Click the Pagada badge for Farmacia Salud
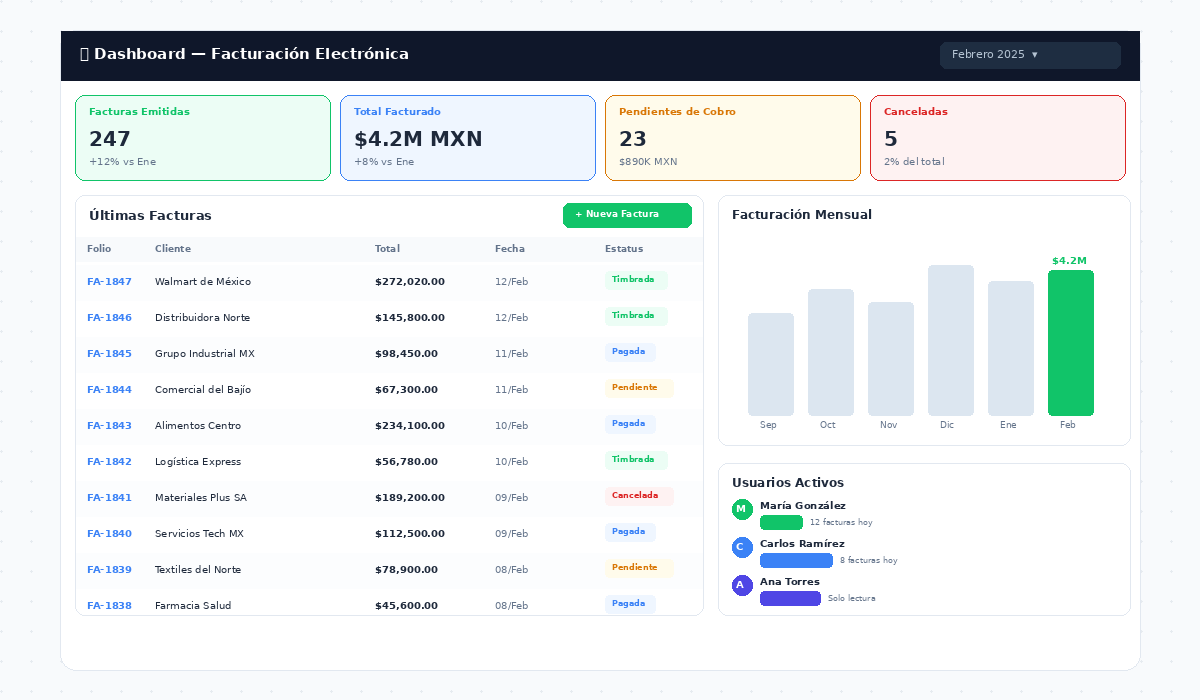 tap(630, 604)
